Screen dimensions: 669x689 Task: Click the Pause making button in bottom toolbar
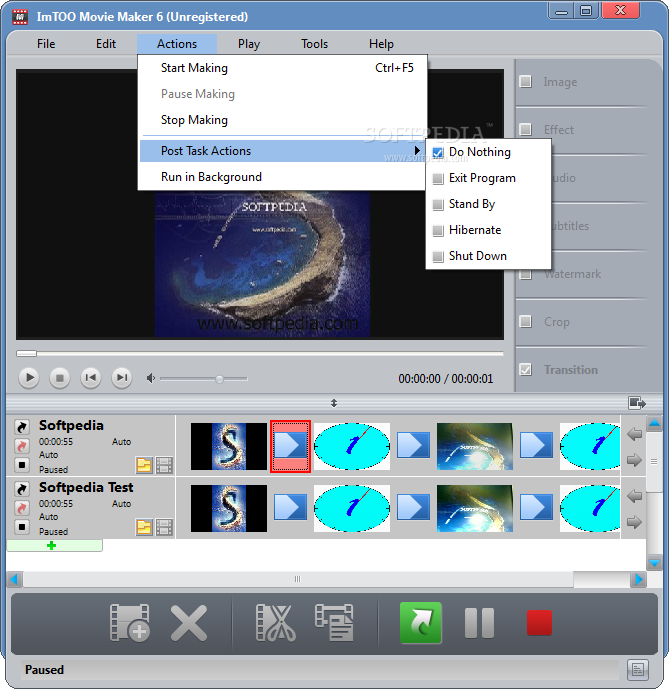pos(479,623)
